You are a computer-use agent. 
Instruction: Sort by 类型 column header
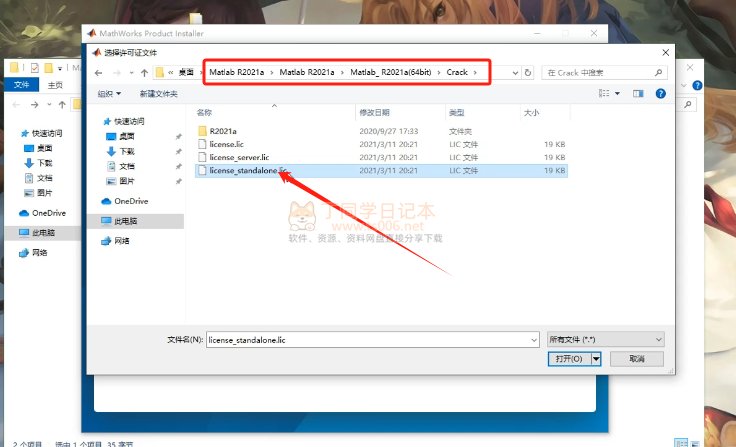click(x=456, y=113)
